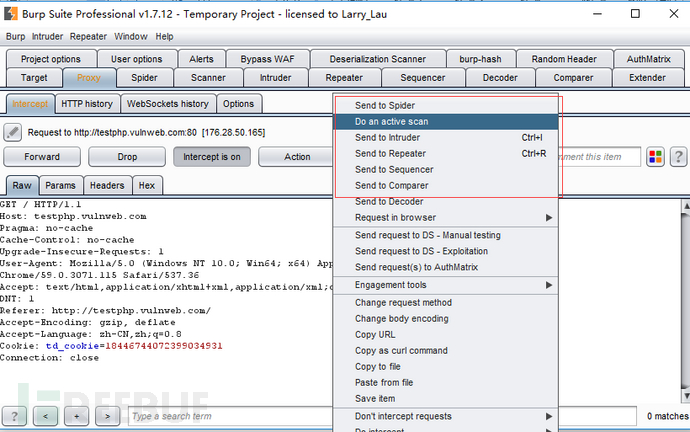Open the Deserialization Scanner tab

(378, 59)
